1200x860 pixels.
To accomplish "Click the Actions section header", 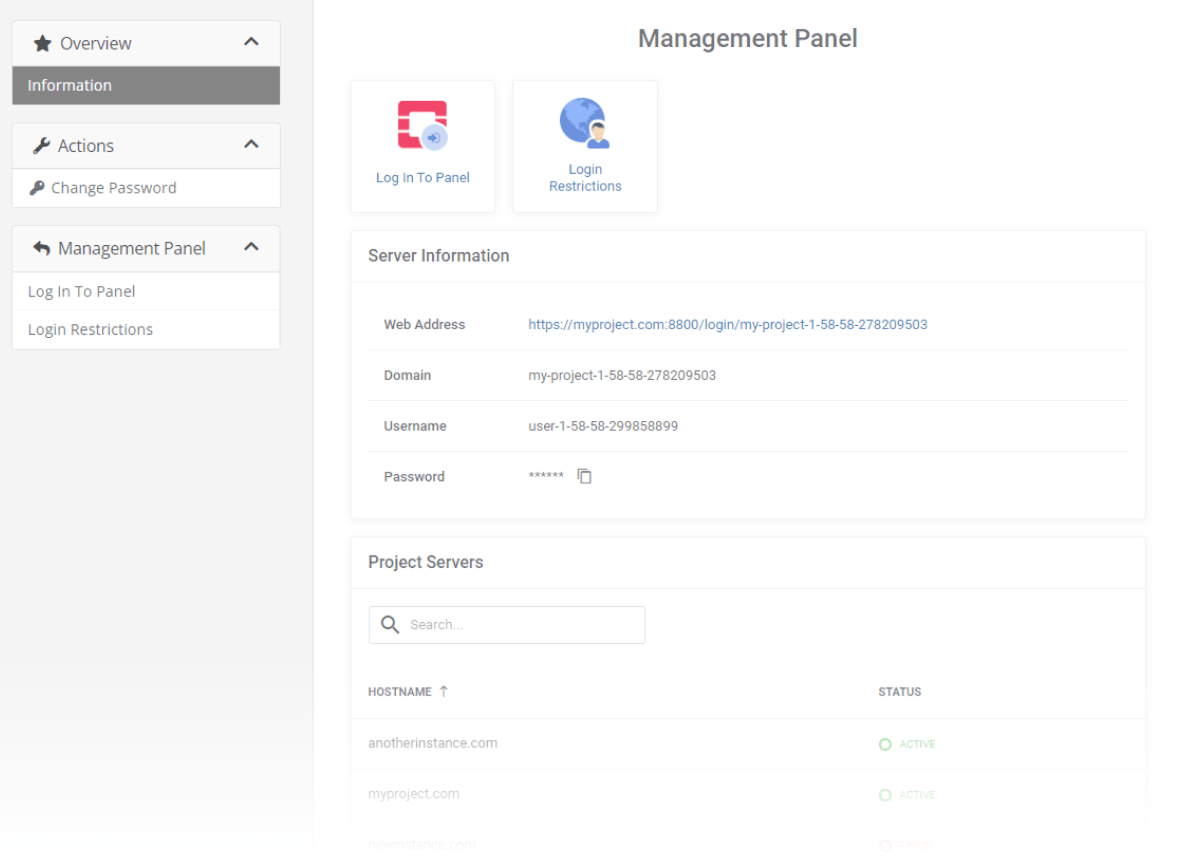I will 146,146.
